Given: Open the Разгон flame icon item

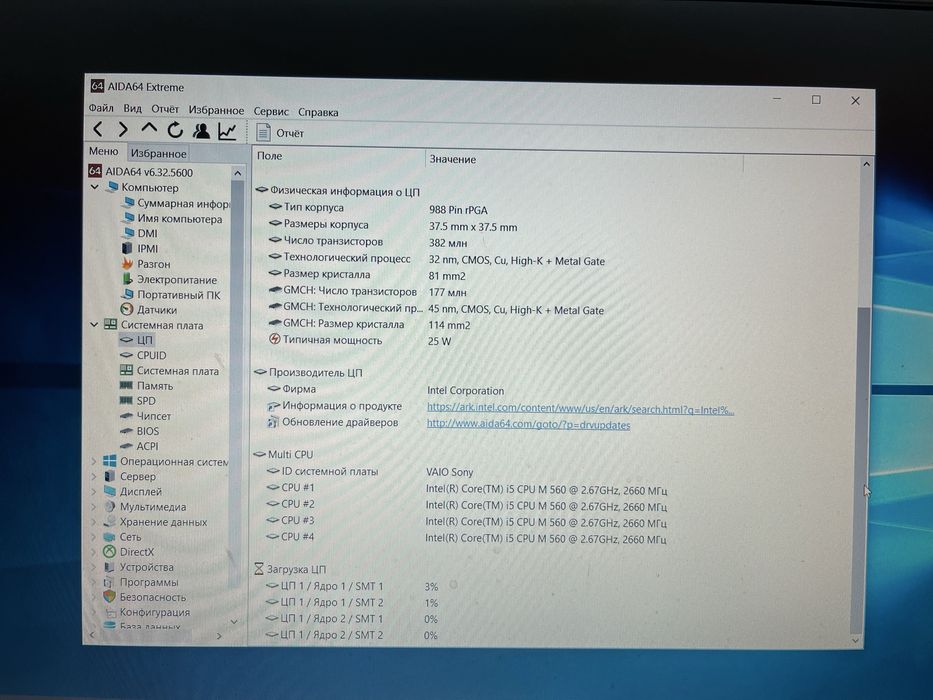Looking at the screenshot, I should click(x=146, y=264).
